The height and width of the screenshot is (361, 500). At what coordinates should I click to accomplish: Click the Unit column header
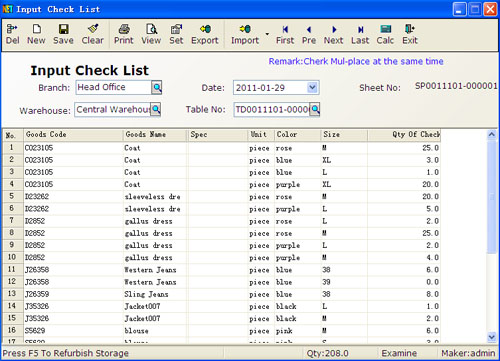[261, 135]
